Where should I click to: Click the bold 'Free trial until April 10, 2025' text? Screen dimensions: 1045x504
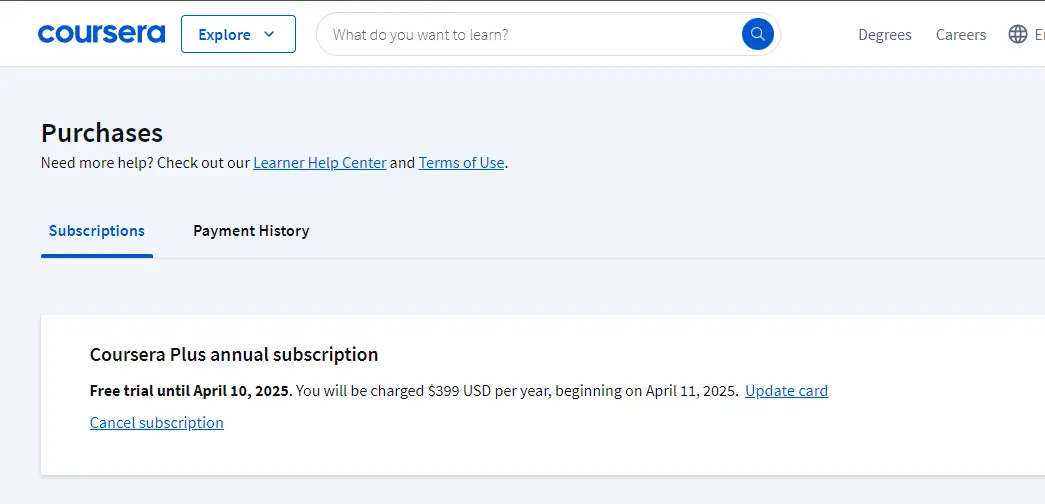click(190, 391)
